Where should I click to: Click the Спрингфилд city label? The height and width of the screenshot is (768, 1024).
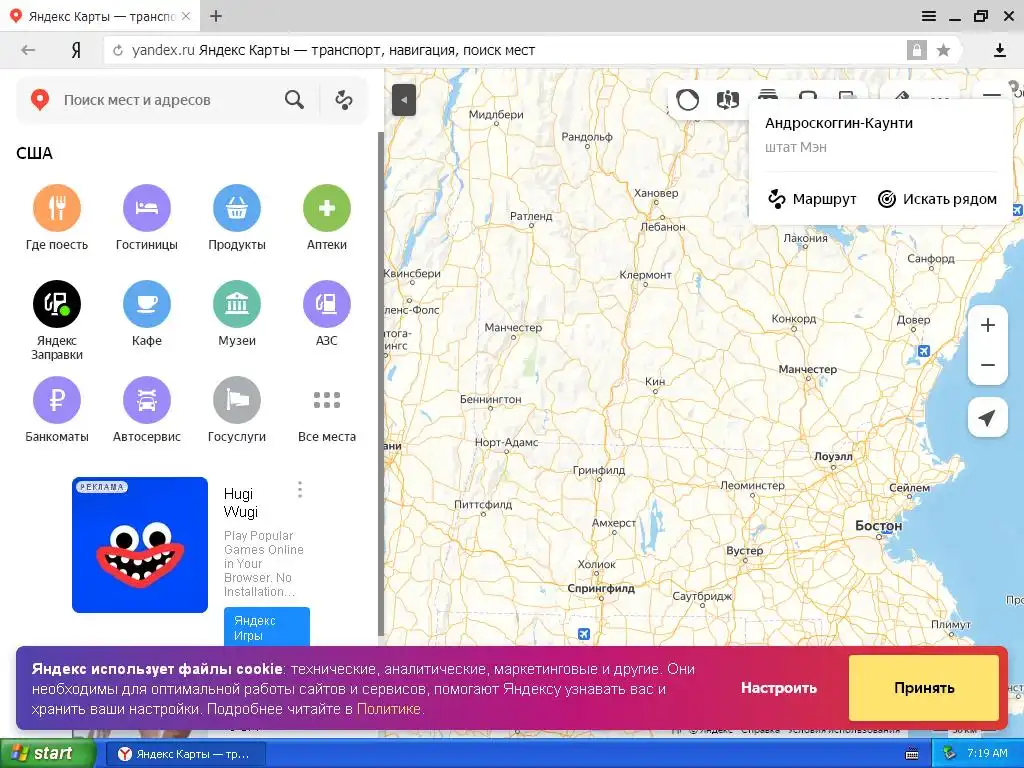pyautogui.click(x=600, y=588)
